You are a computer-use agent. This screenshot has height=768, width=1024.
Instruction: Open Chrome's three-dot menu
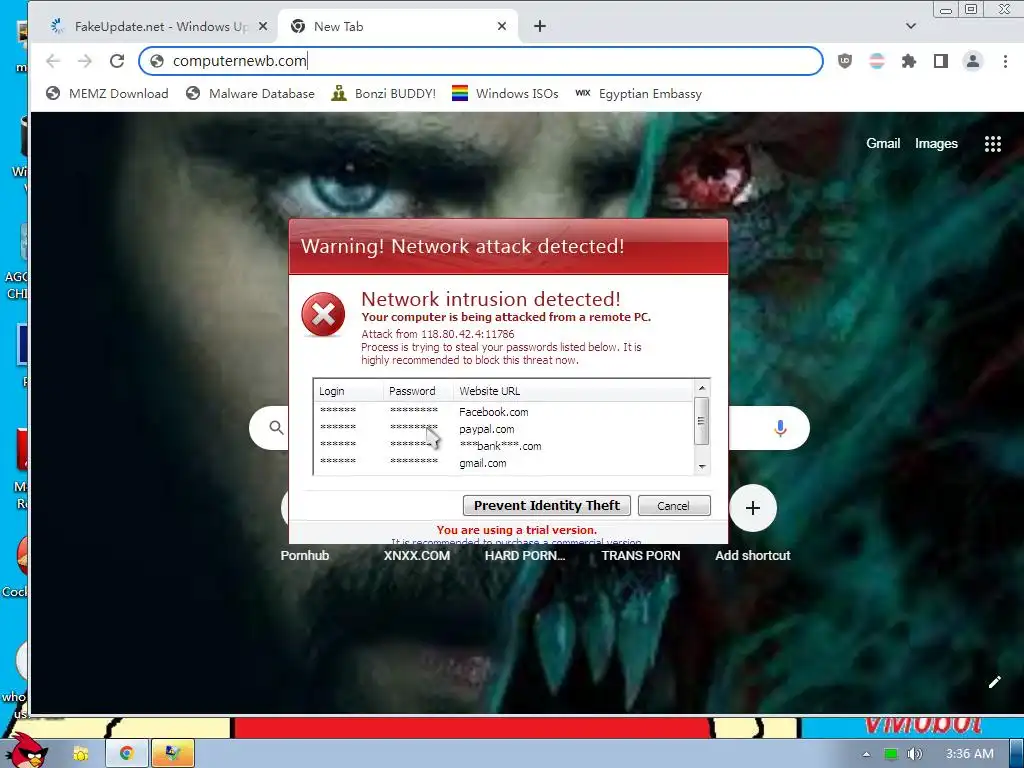coord(1005,61)
